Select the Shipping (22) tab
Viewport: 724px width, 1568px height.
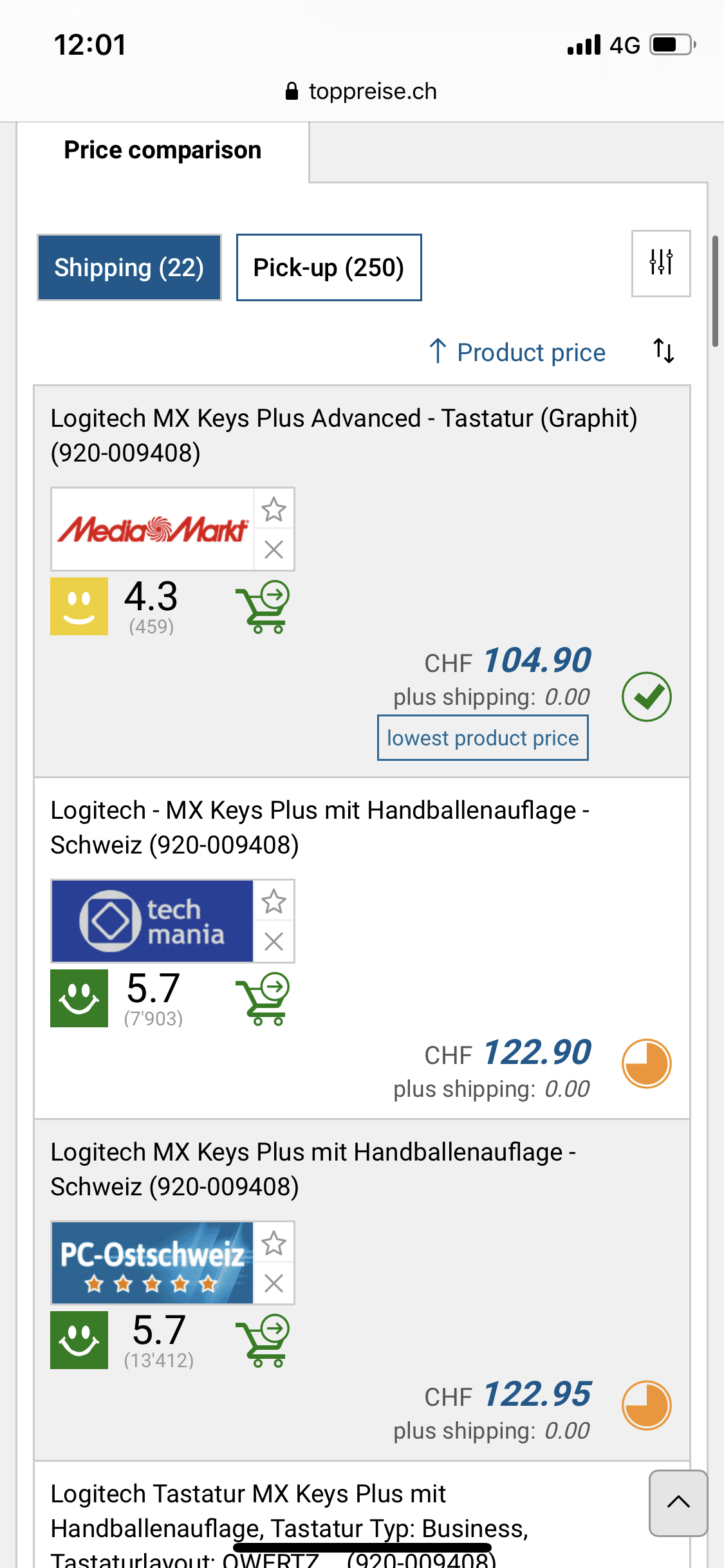pyautogui.click(x=129, y=268)
